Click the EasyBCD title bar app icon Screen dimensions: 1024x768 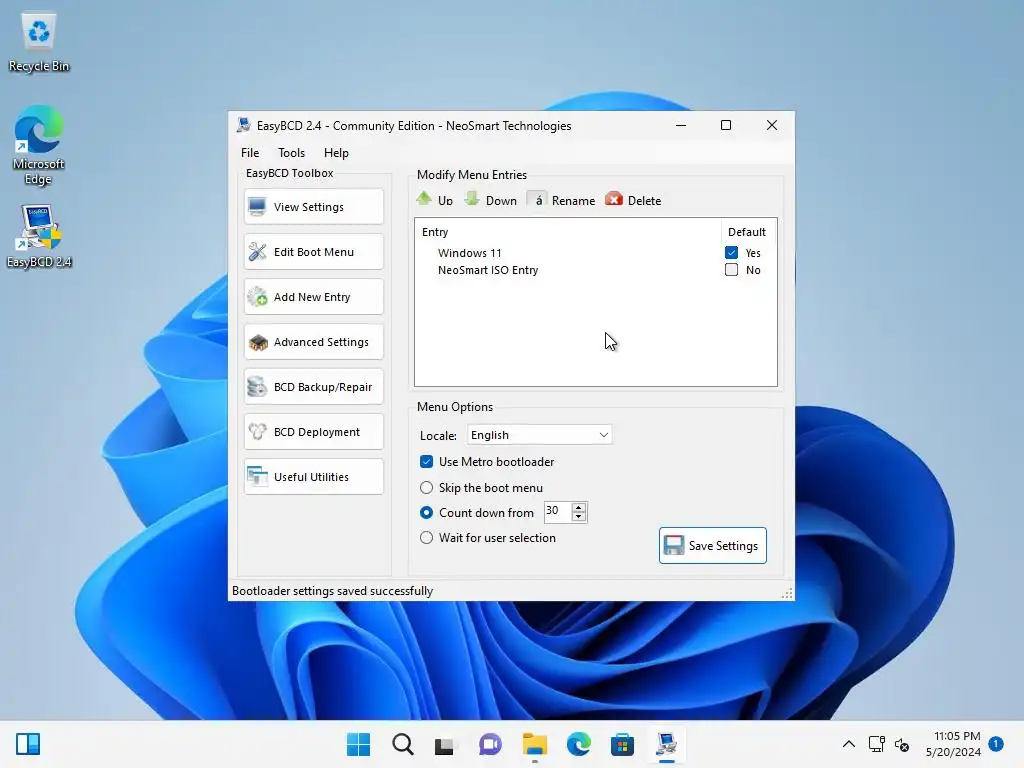coord(244,125)
